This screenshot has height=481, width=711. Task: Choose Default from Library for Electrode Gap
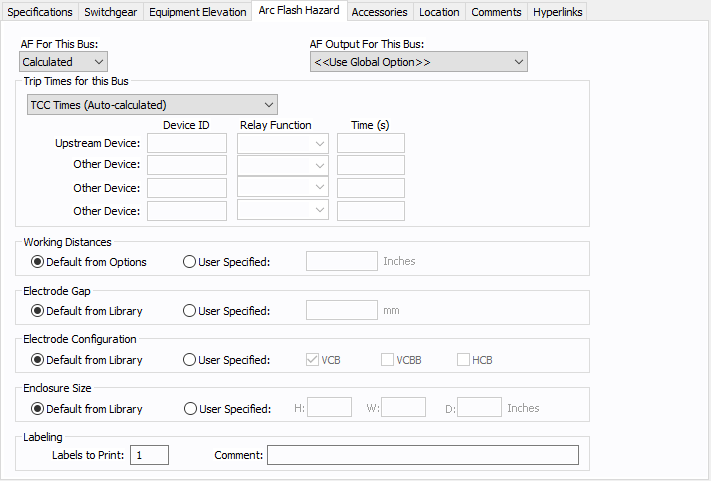pos(38,311)
